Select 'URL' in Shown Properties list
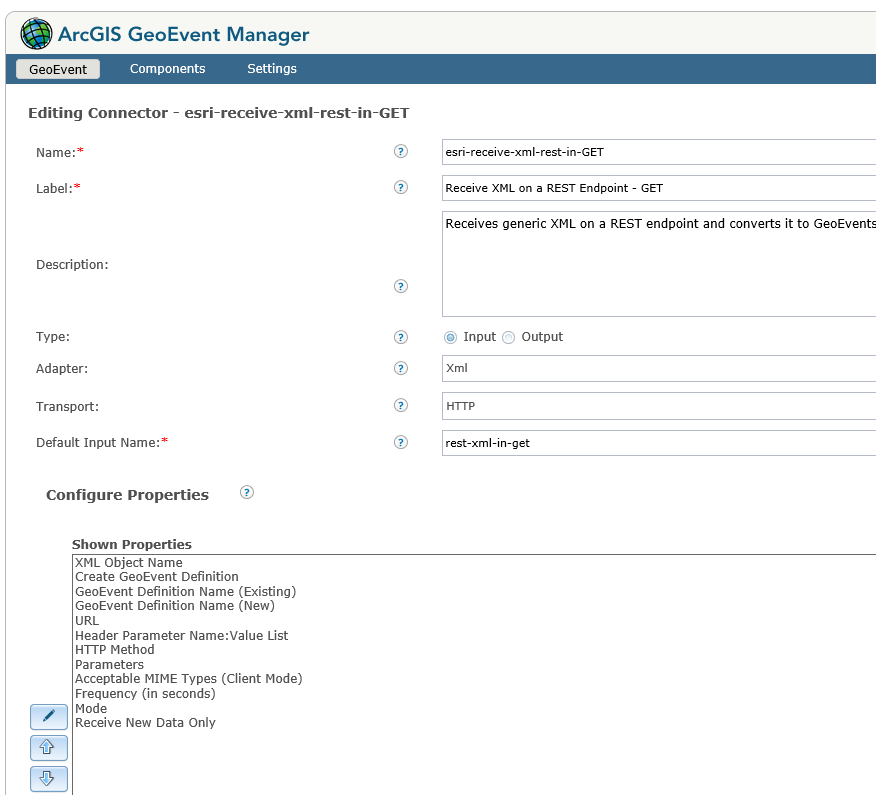 (87, 621)
